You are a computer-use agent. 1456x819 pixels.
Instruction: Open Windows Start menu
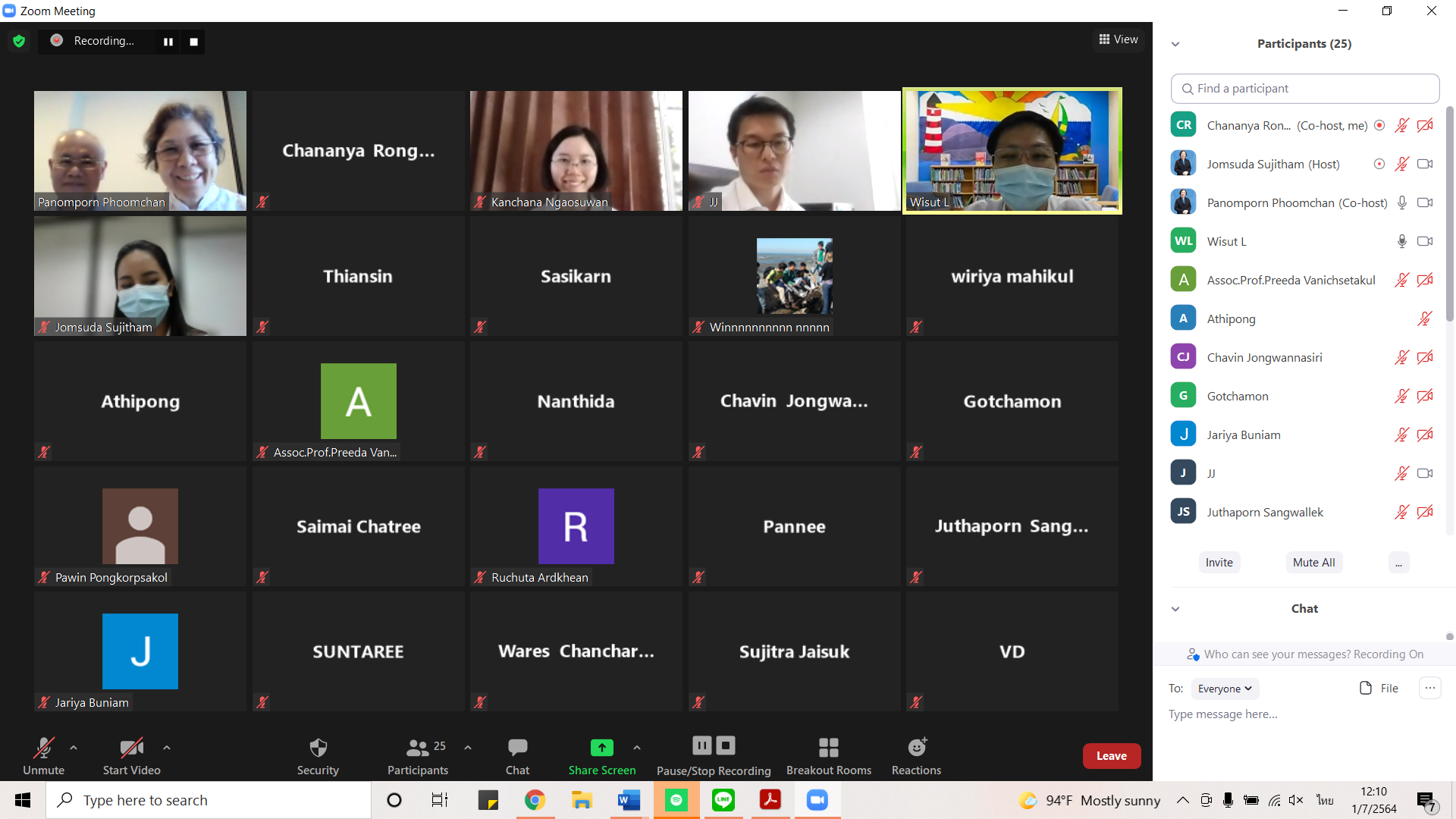click(23, 800)
